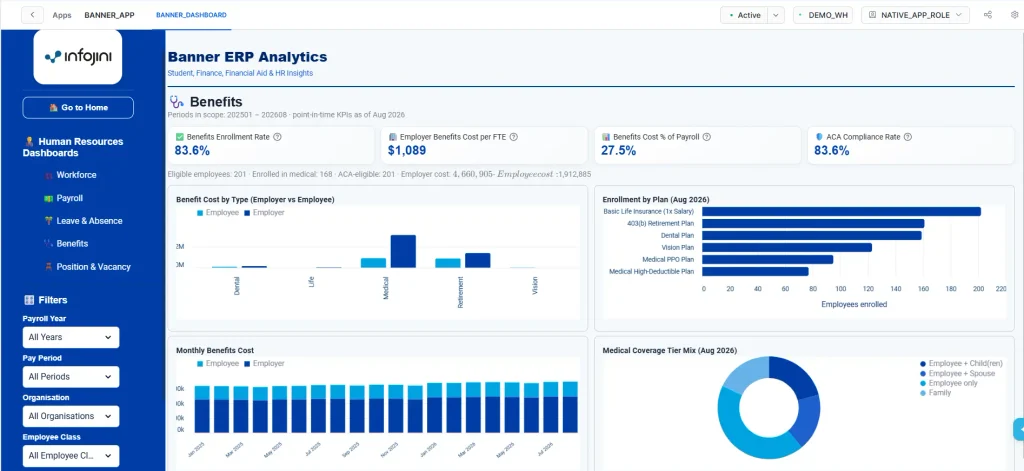Toggle Employee series in Monthly Benefits Cost legend
Screen dimensions: 1024x471
coord(217,364)
